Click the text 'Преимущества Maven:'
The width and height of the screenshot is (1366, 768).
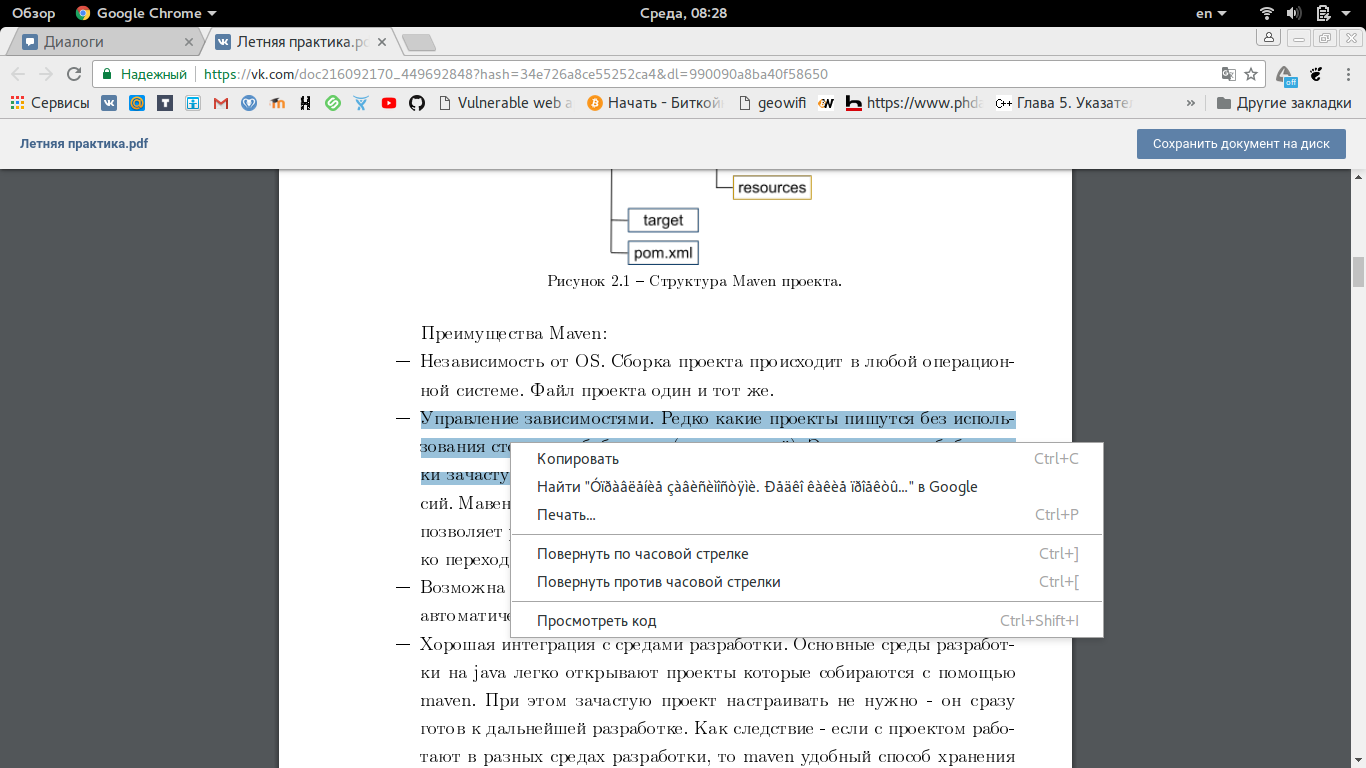tap(514, 333)
